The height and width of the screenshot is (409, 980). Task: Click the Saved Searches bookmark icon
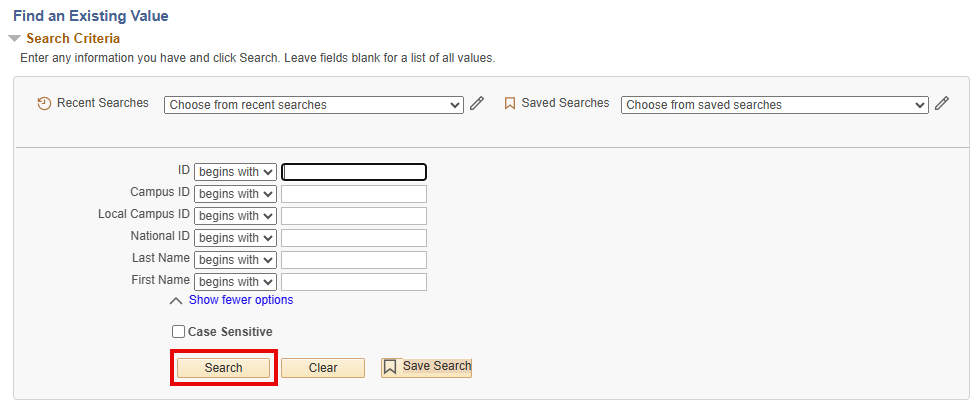tap(509, 104)
